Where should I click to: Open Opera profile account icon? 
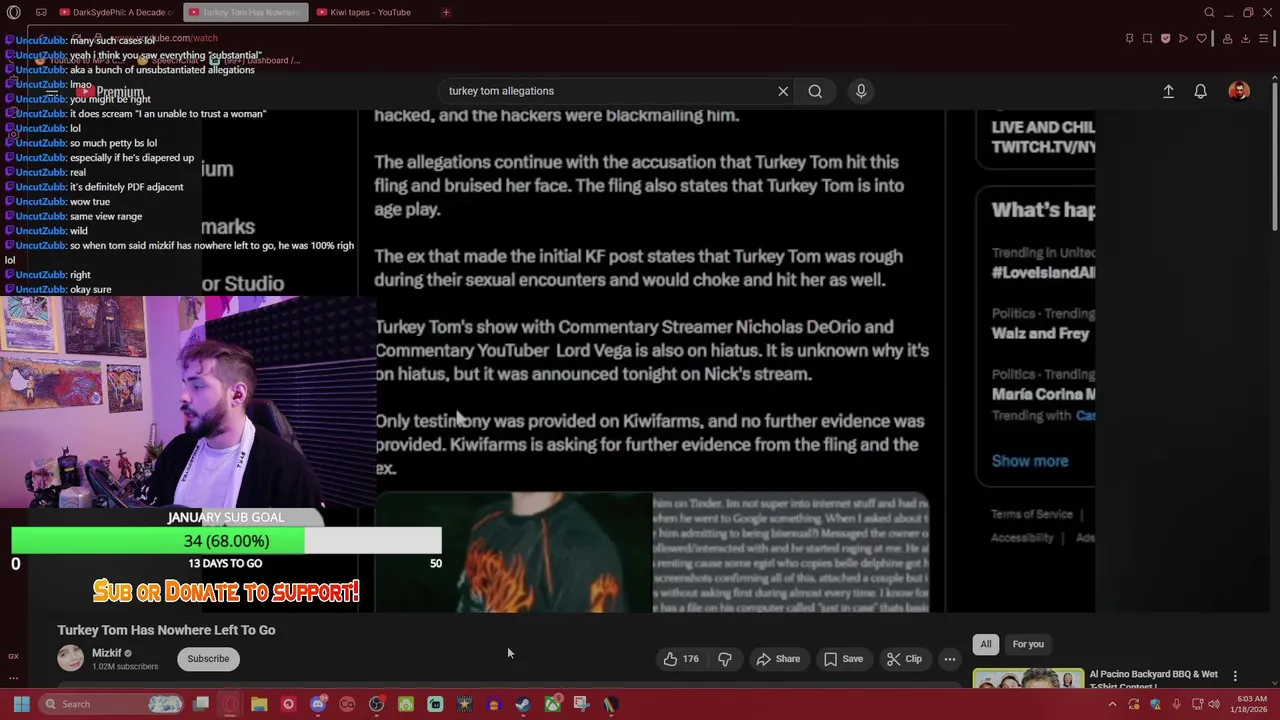[x=1227, y=38]
